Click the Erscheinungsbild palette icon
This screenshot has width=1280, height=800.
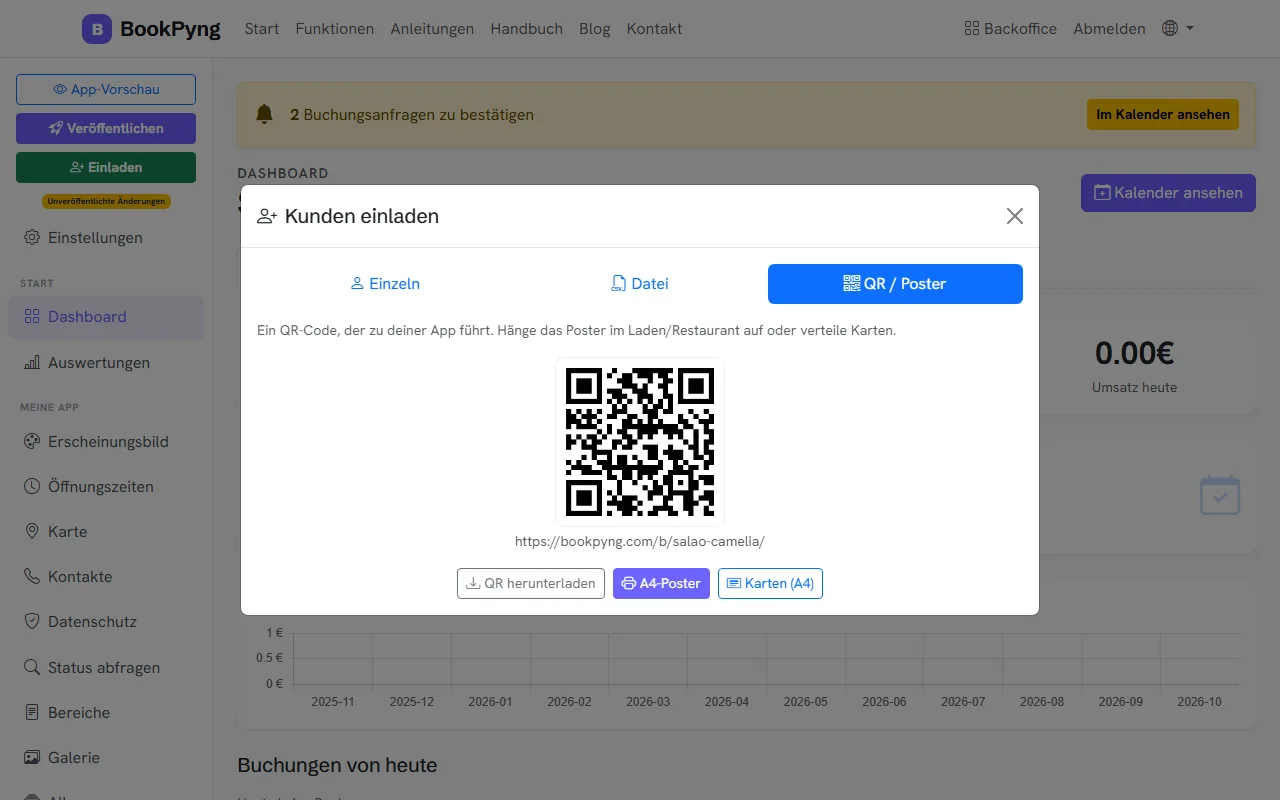[31, 442]
